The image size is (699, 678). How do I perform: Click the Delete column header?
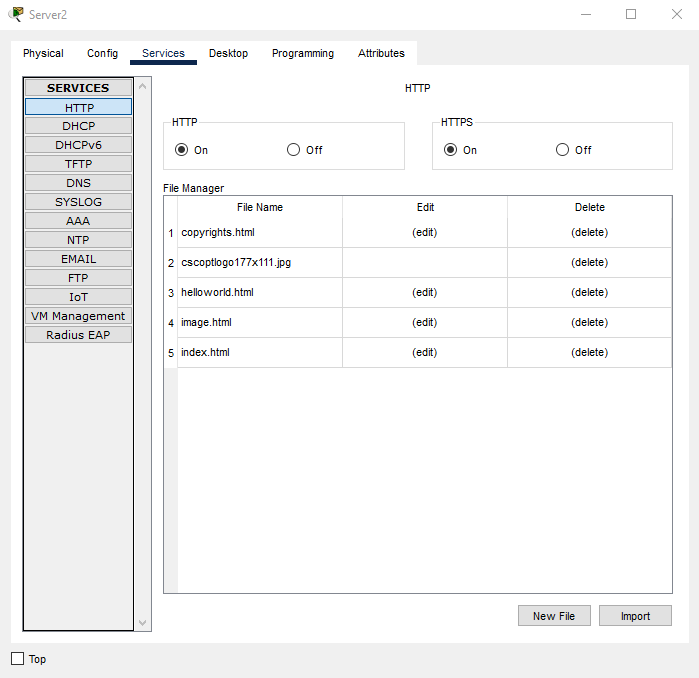589,207
